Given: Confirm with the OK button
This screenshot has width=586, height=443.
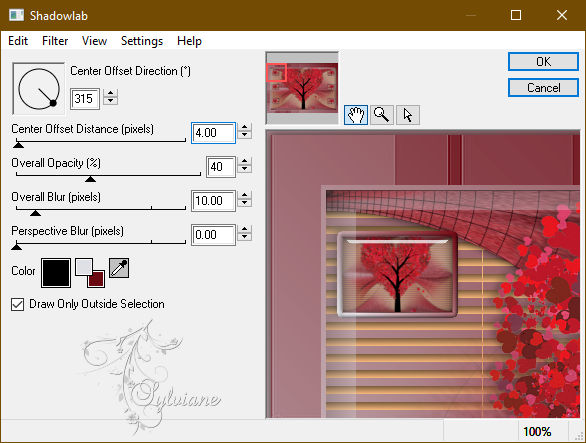Looking at the screenshot, I should [x=543, y=62].
